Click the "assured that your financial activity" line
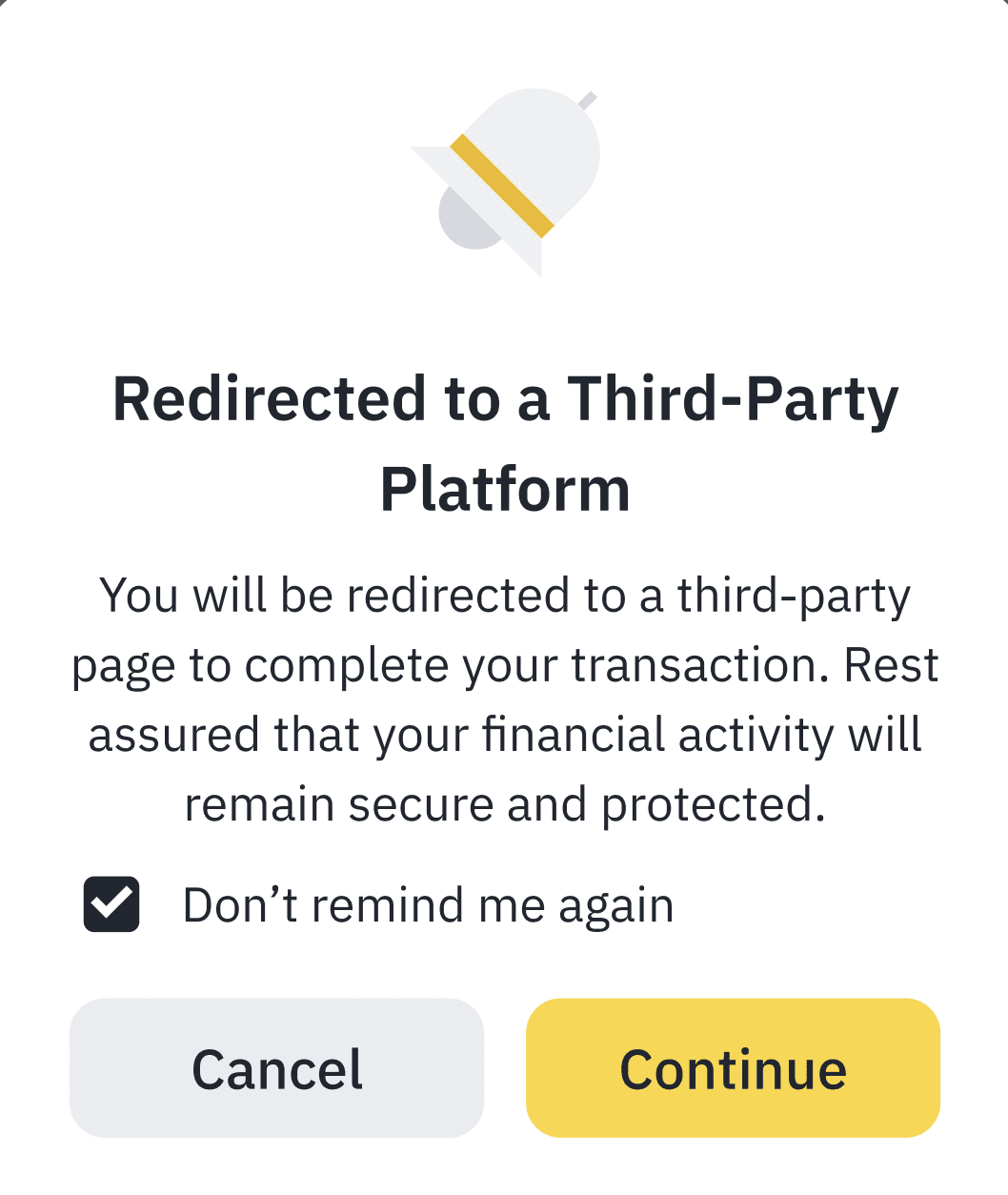1008x1195 pixels. (x=505, y=735)
